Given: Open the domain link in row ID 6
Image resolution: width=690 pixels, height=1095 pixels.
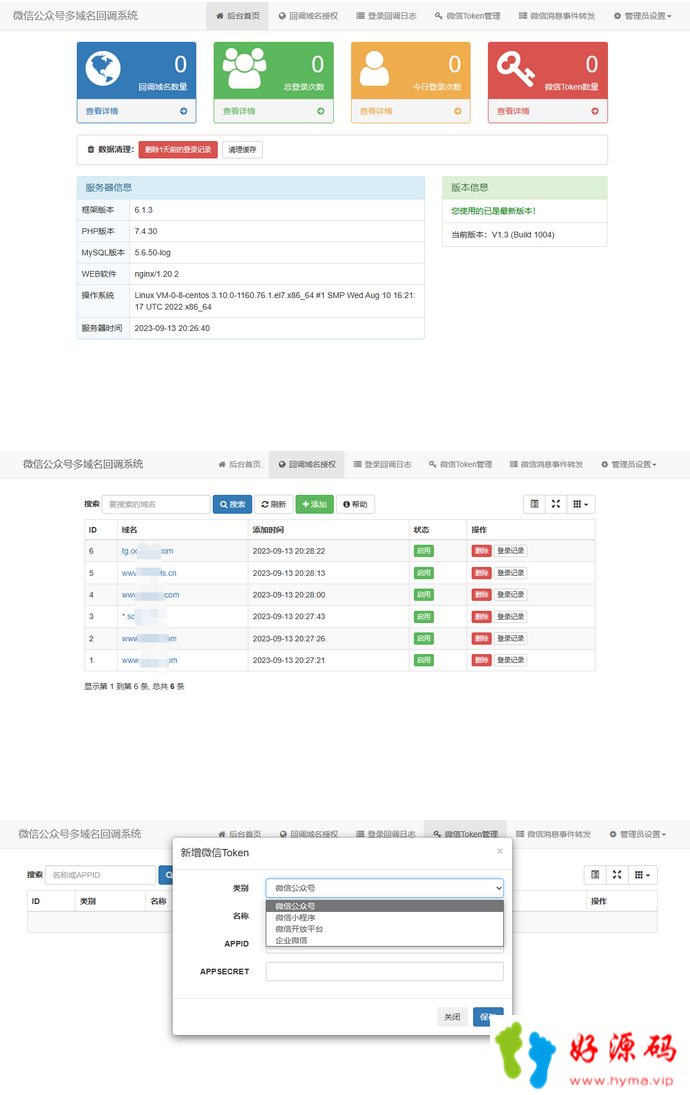Looking at the screenshot, I should 147,551.
